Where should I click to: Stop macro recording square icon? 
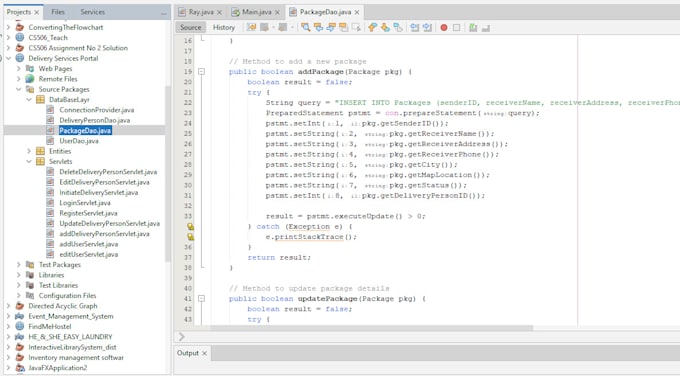[456, 27]
